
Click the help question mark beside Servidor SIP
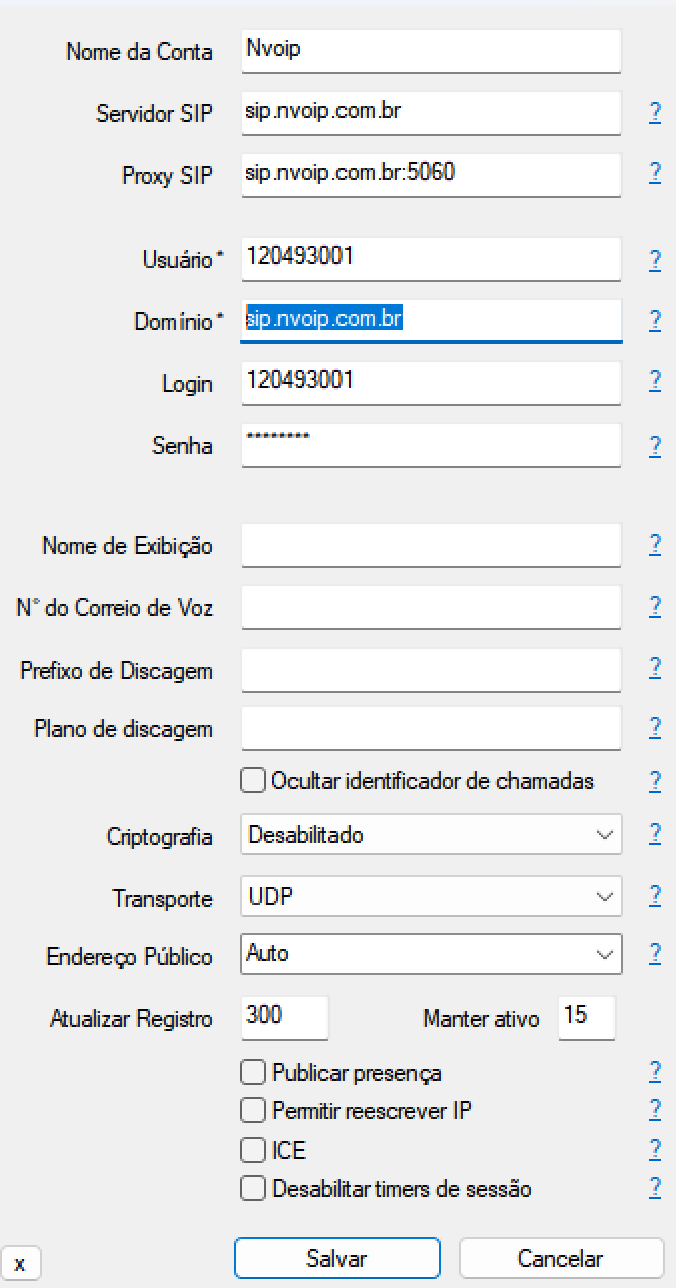pos(655,112)
